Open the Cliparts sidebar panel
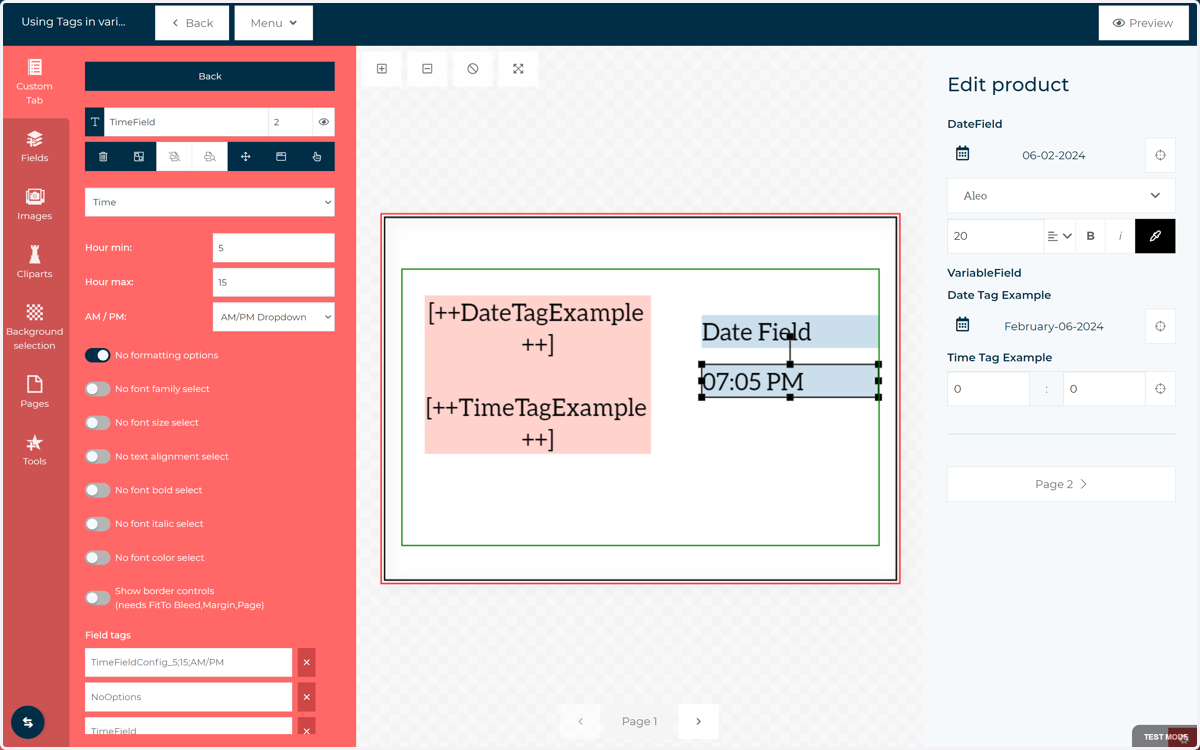1200x750 pixels. 35,262
